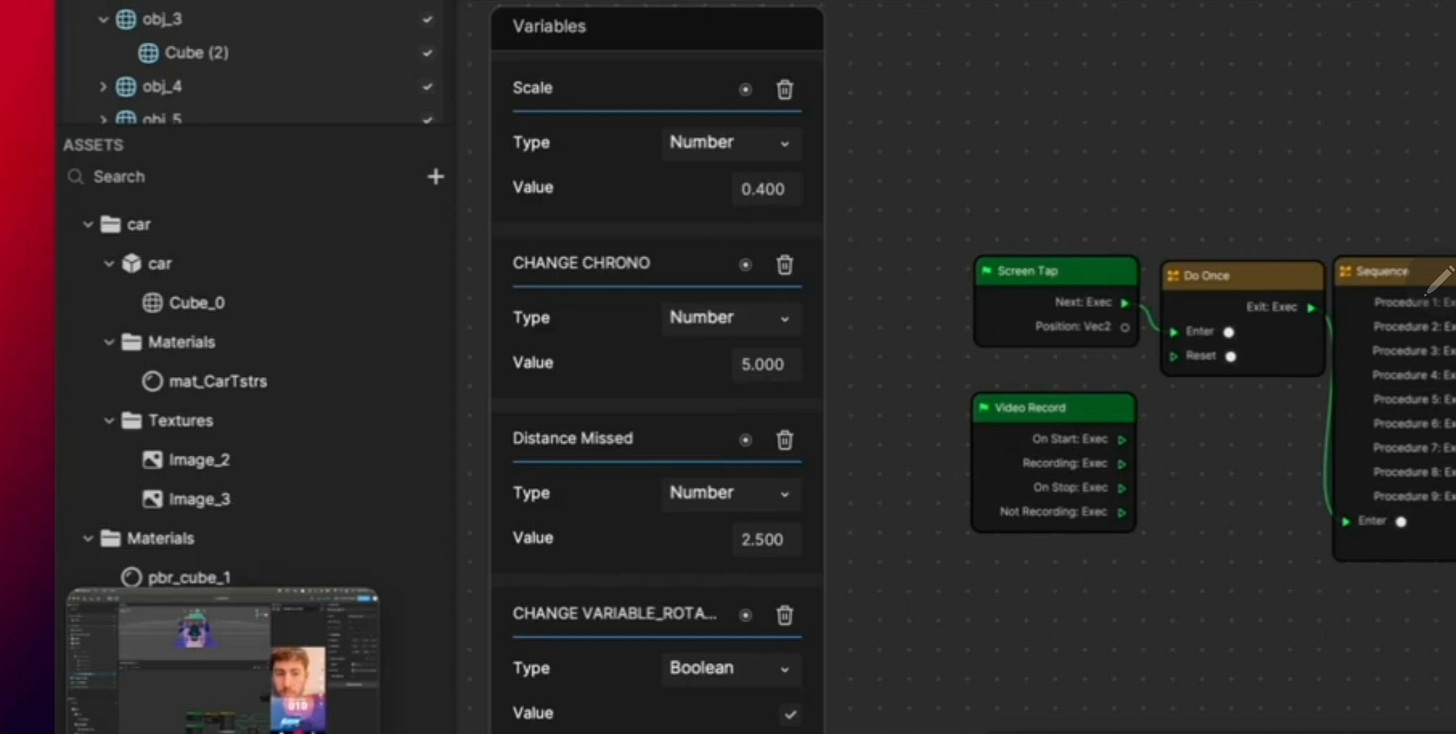This screenshot has height=734, width=1456.
Task: Click the Cube_0 mesh icon
Action: click(x=152, y=302)
